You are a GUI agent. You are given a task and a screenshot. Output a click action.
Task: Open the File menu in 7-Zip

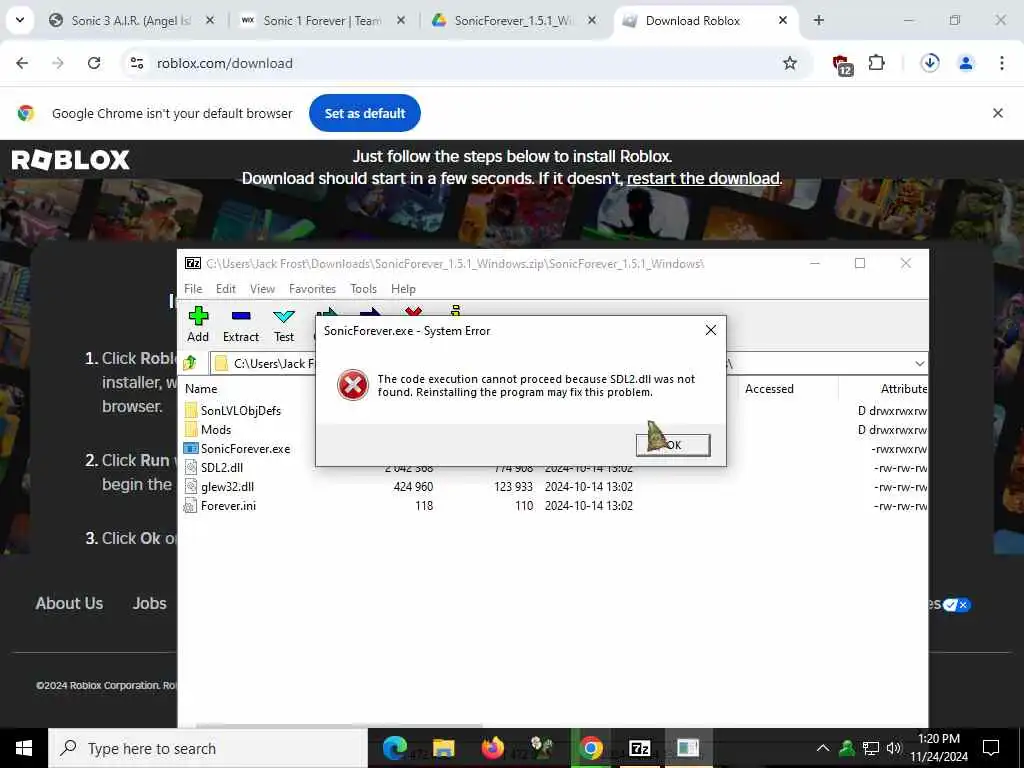coord(193,289)
